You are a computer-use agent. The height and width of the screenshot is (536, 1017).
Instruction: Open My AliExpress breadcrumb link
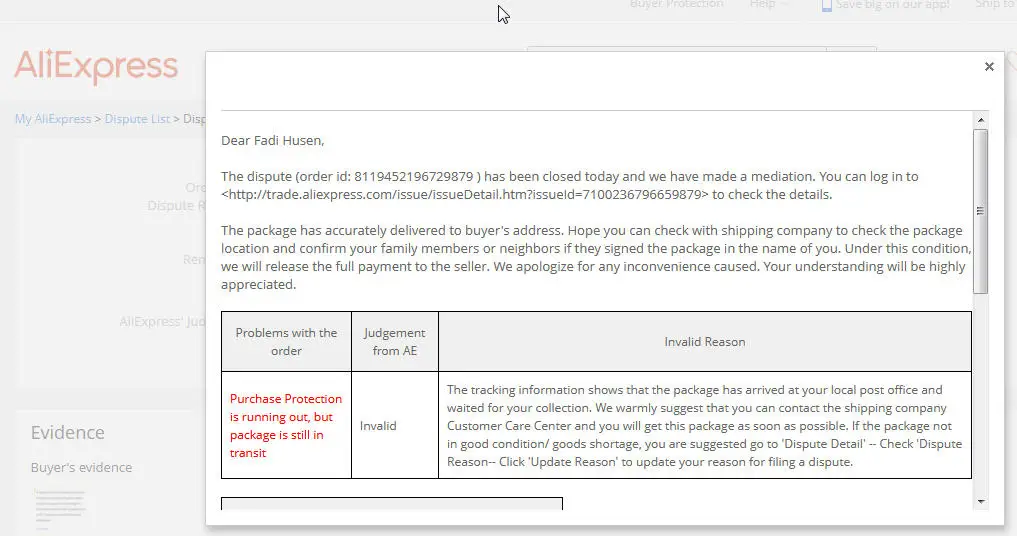coord(53,119)
